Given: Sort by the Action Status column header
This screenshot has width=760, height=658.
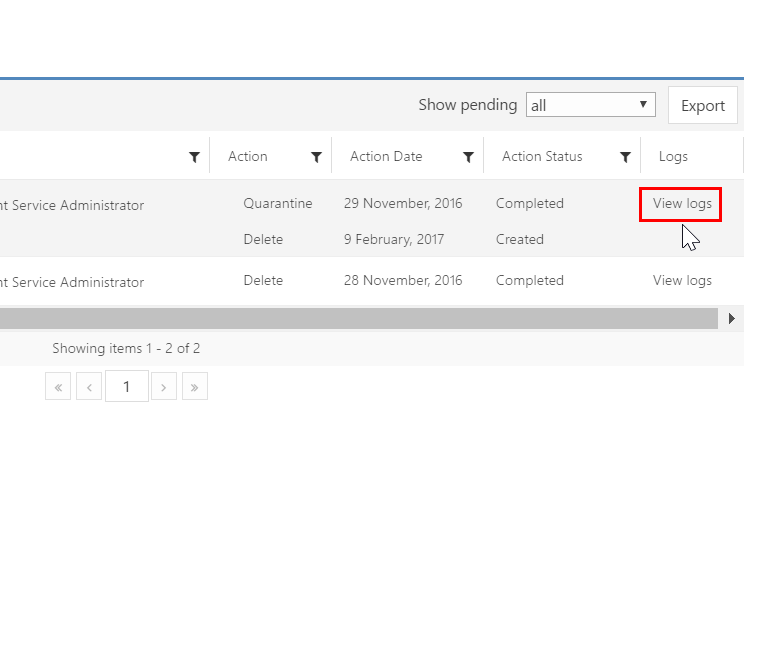Looking at the screenshot, I should click(x=542, y=157).
